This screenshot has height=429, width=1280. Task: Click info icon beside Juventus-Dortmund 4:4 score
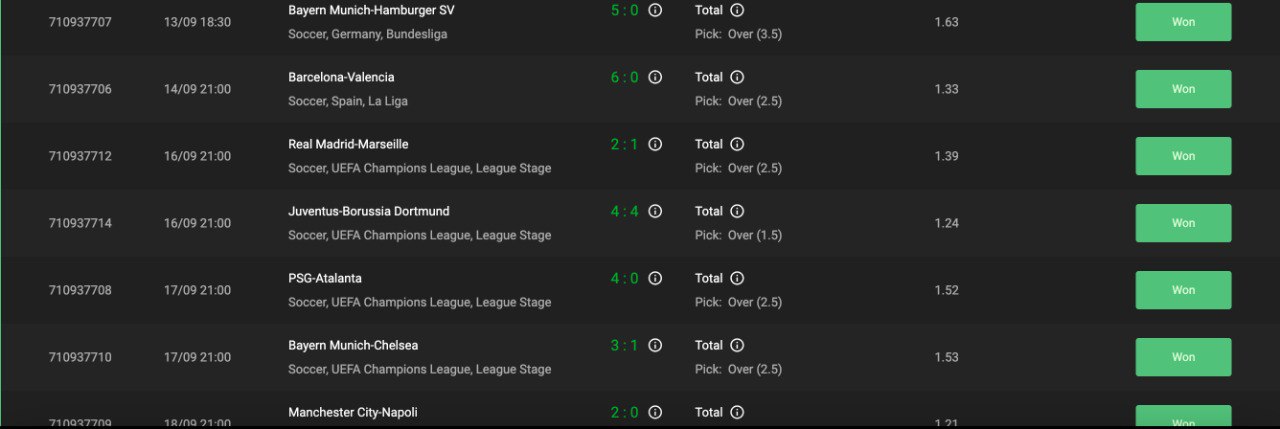655,211
